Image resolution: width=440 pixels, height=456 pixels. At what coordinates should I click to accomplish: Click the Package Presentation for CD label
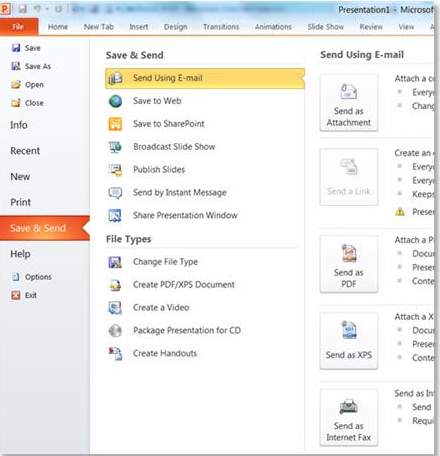187,331
